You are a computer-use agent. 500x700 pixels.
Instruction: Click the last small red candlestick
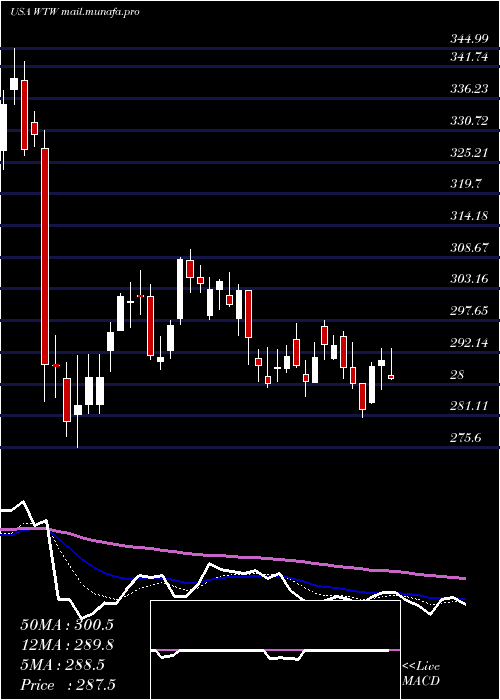(391, 377)
